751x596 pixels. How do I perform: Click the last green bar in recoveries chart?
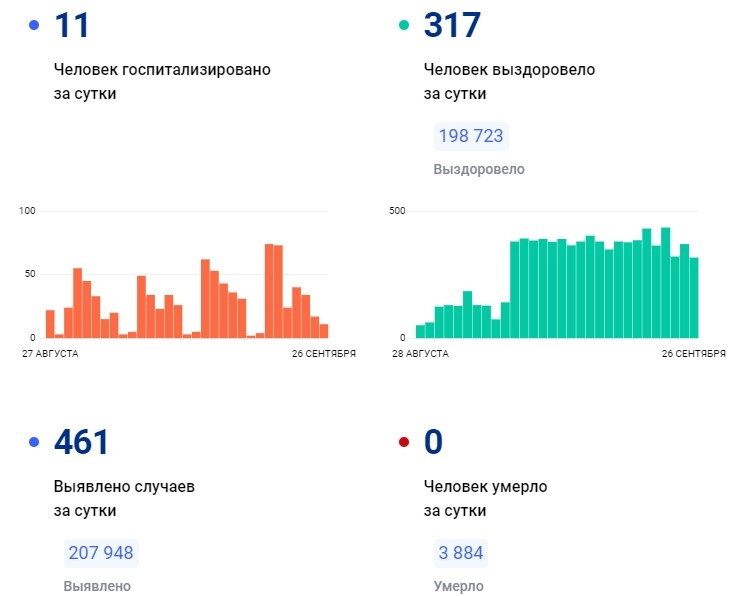pos(693,297)
